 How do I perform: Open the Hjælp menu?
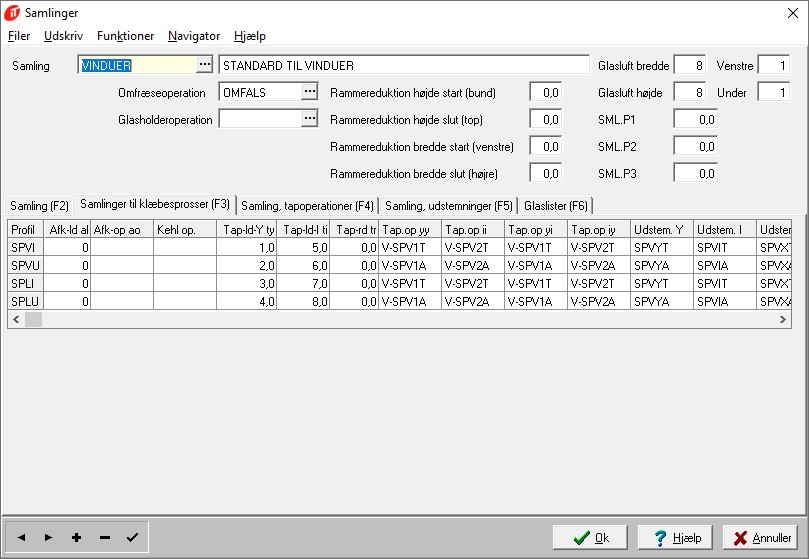250,36
